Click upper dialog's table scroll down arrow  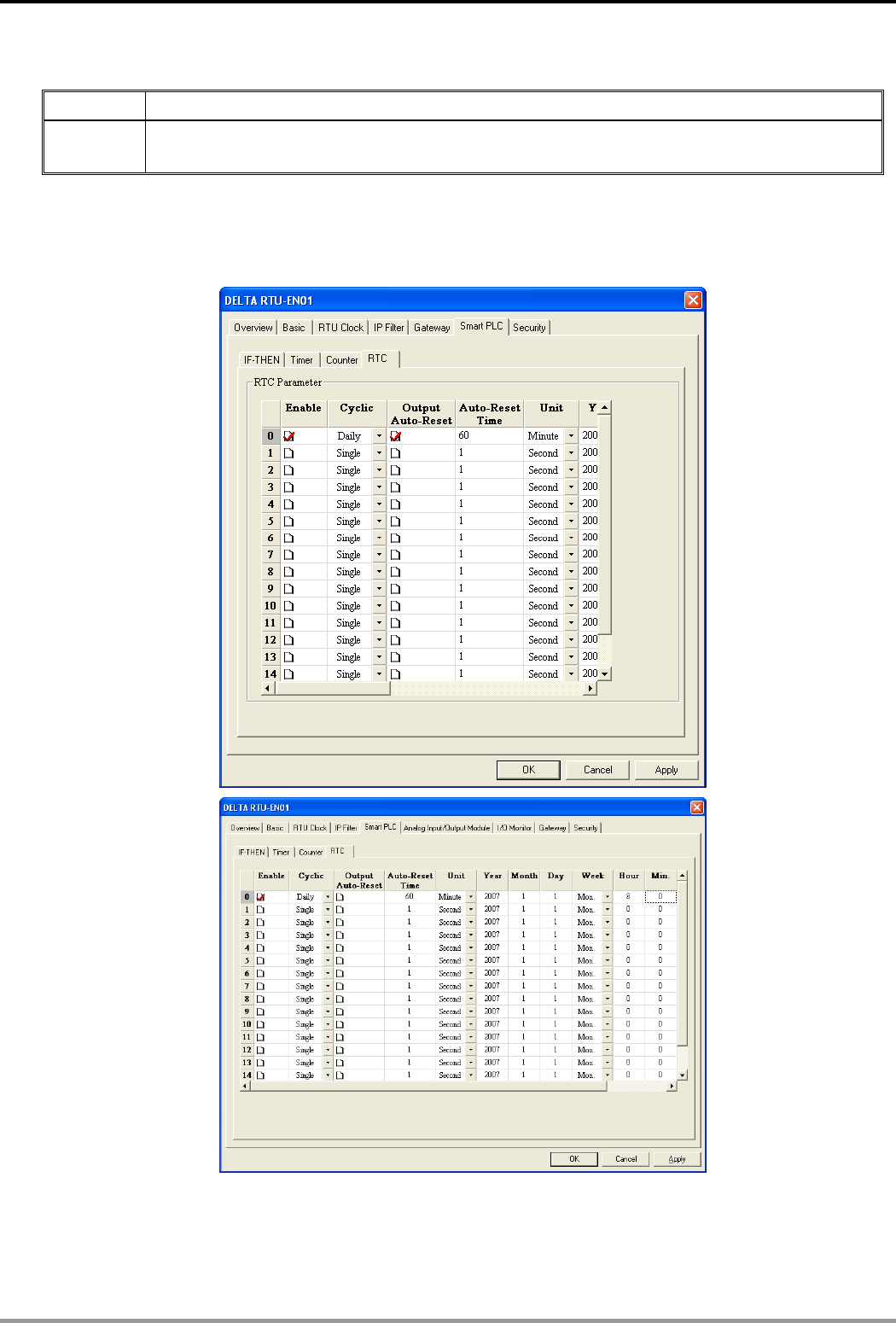pyautogui.click(x=605, y=674)
